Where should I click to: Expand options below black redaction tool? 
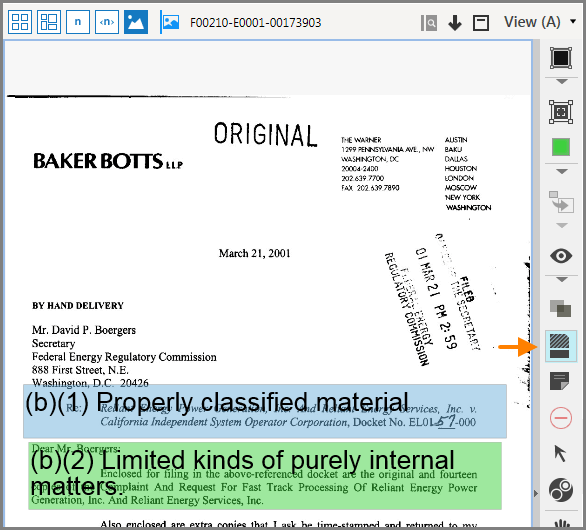(x=561, y=81)
